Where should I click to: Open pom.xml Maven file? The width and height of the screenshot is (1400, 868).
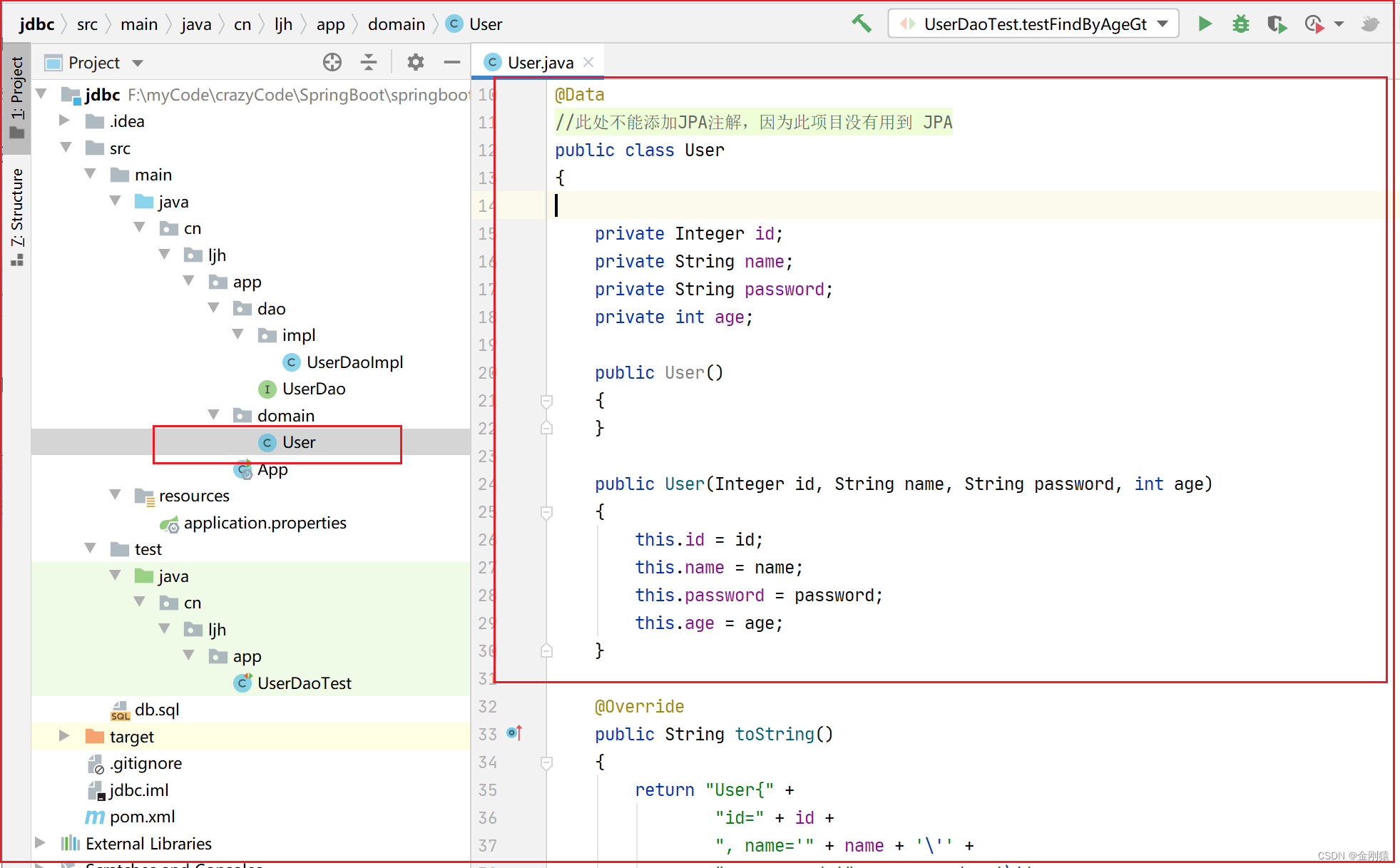click(131, 817)
